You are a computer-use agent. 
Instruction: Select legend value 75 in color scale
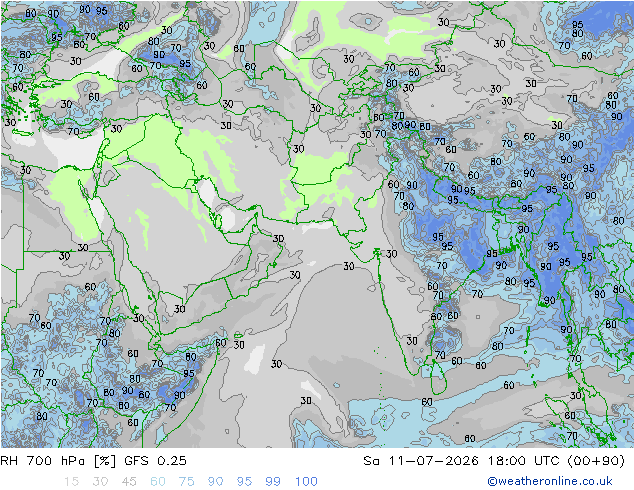[x=186, y=482]
